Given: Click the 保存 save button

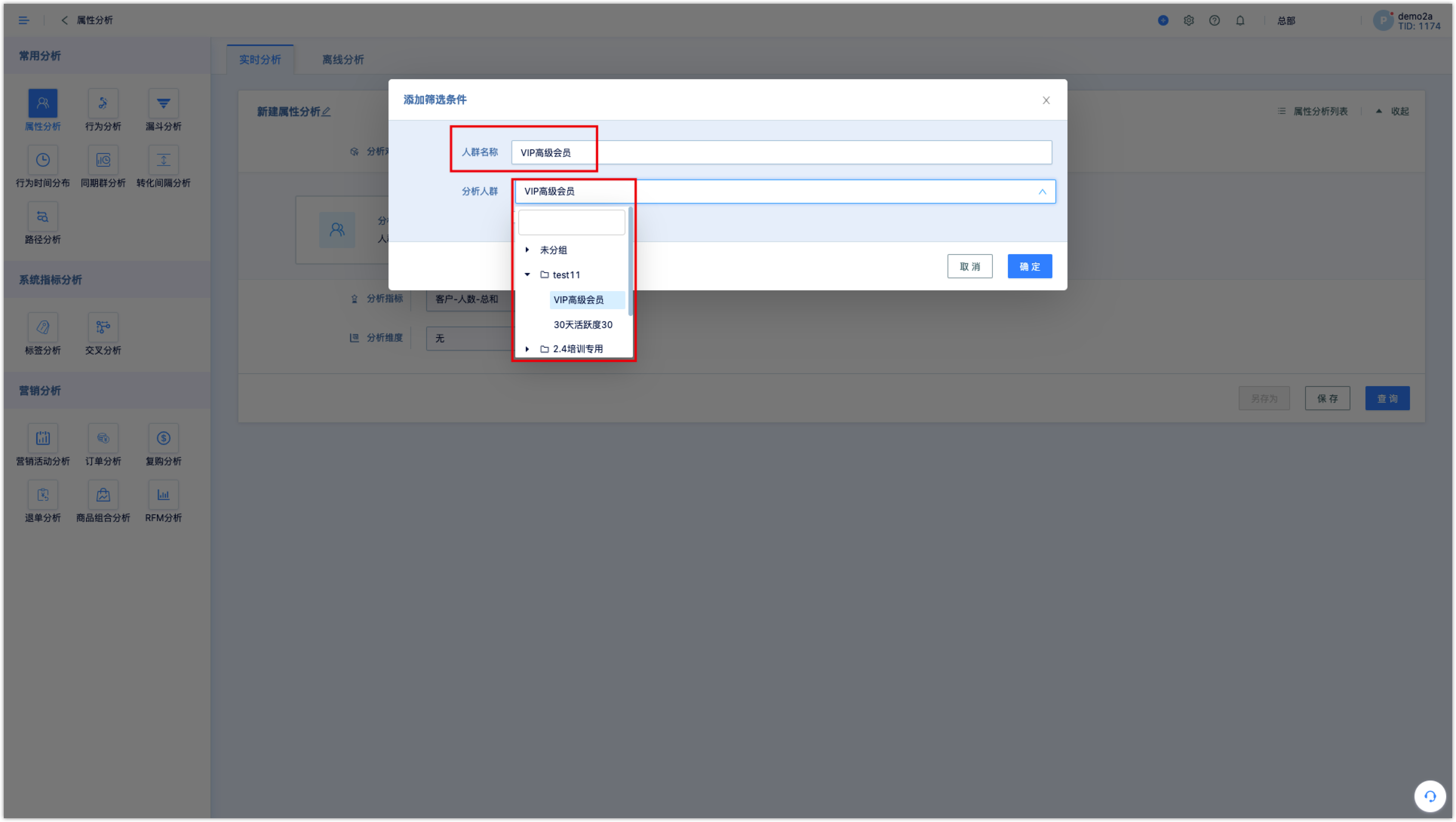Looking at the screenshot, I should [1327, 398].
